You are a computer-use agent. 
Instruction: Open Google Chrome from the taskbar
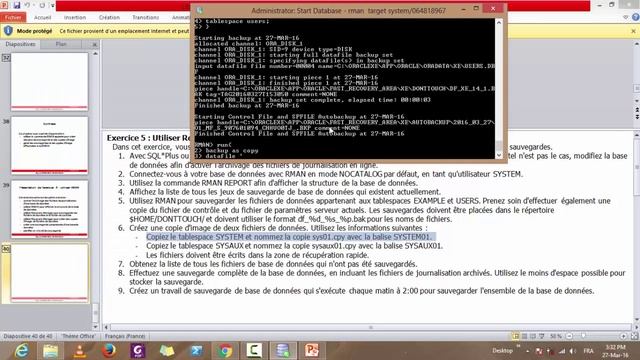pyautogui.click(x=224, y=351)
